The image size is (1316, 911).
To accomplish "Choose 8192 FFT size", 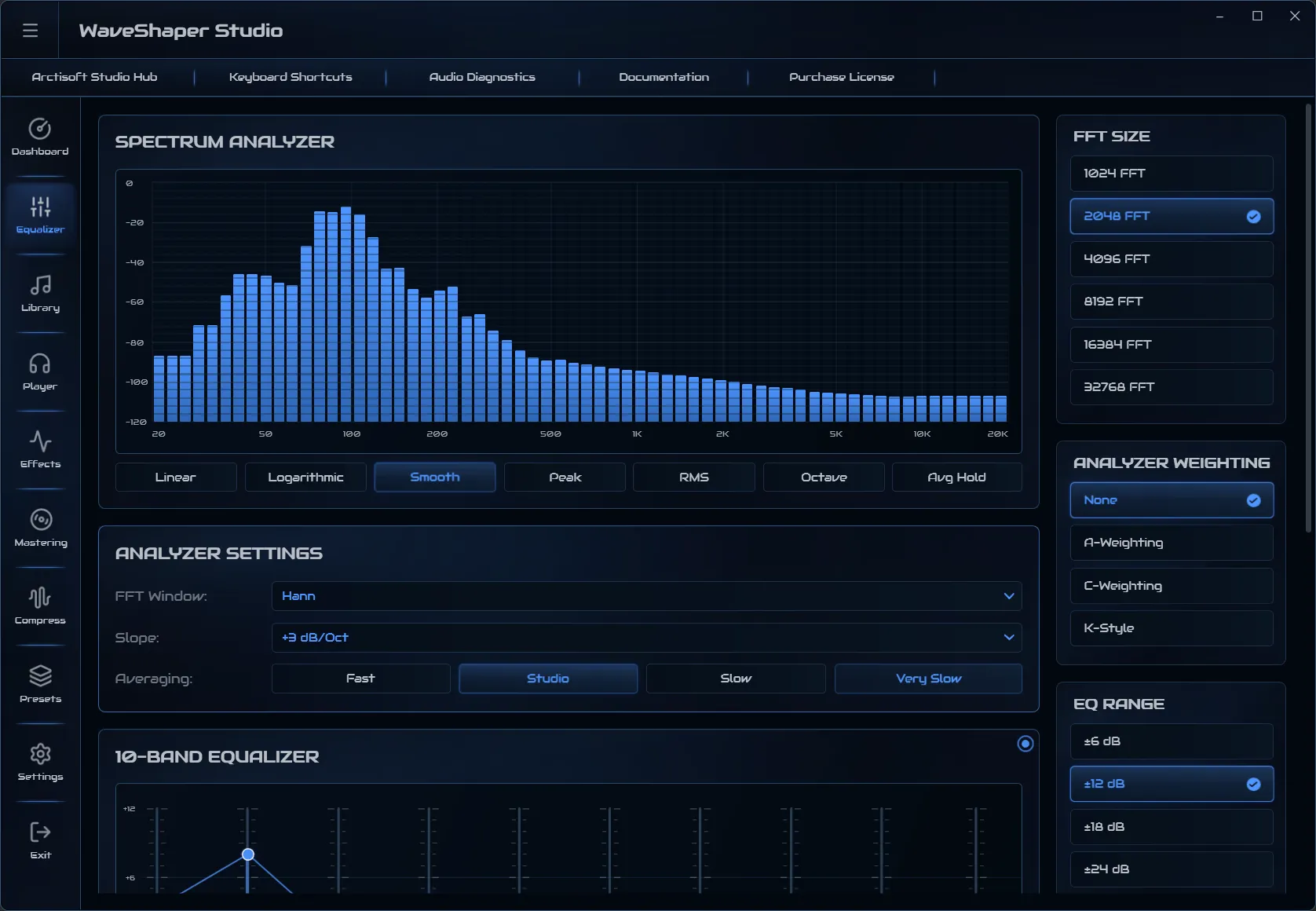I will pos(1172,302).
